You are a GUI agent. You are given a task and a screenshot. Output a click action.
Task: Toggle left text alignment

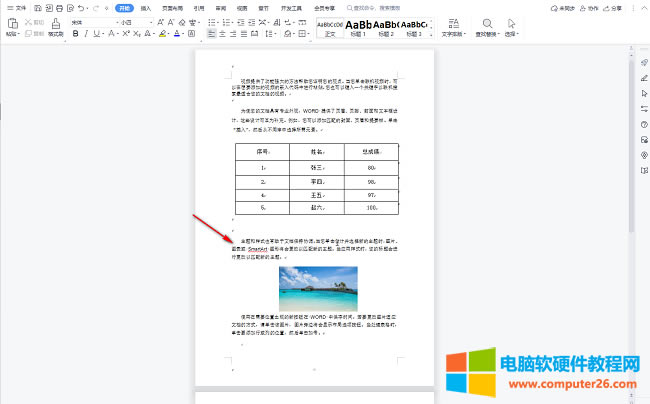(x=211, y=33)
